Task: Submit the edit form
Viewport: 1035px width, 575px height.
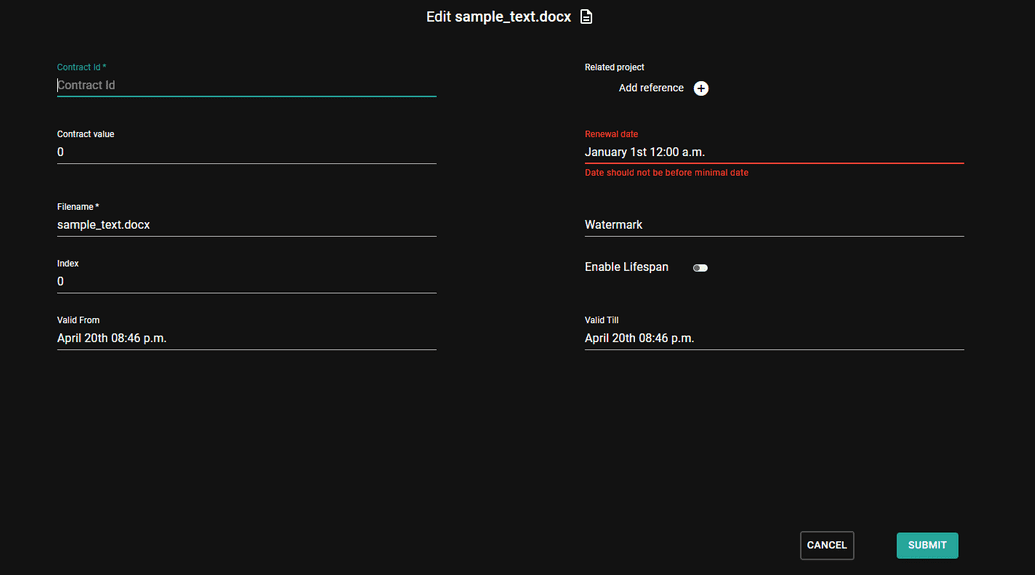Action: point(927,545)
